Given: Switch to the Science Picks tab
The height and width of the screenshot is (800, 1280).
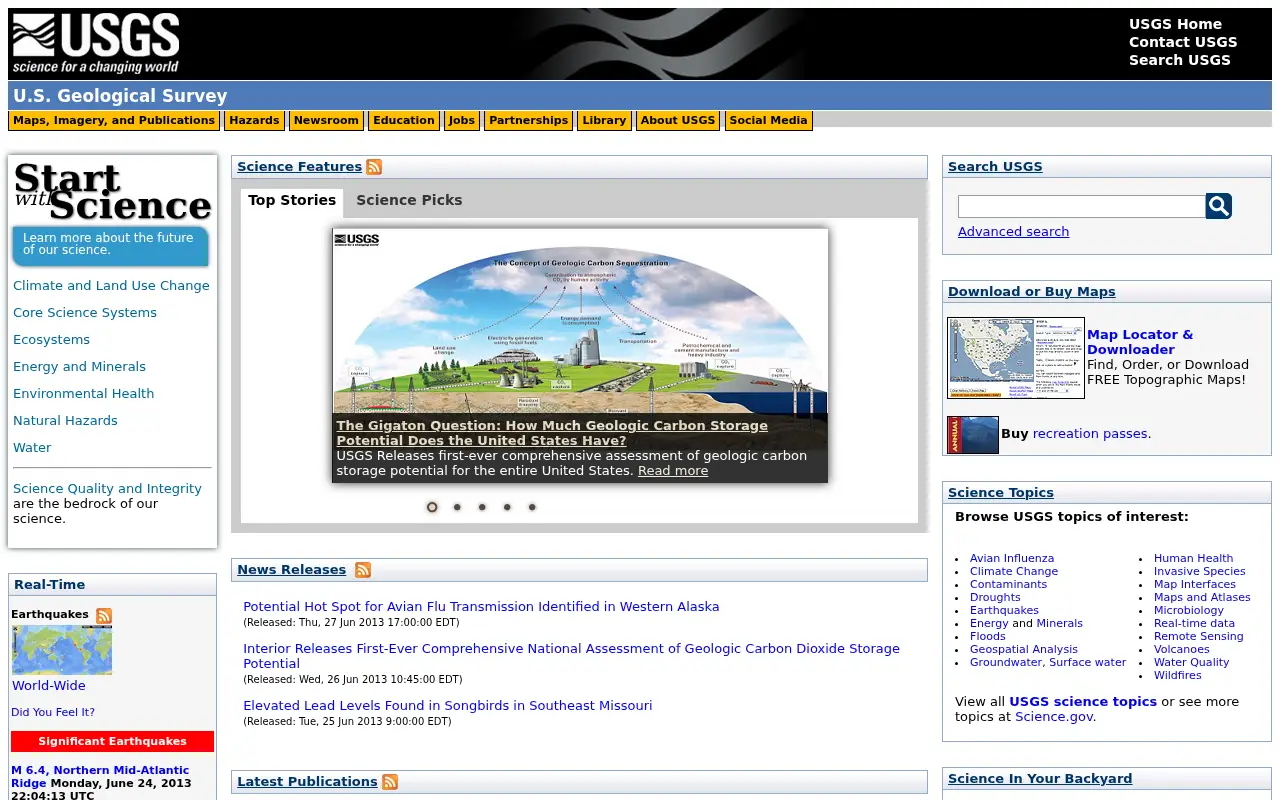Looking at the screenshot, I should pyautogui.click(x=409, y=201).
